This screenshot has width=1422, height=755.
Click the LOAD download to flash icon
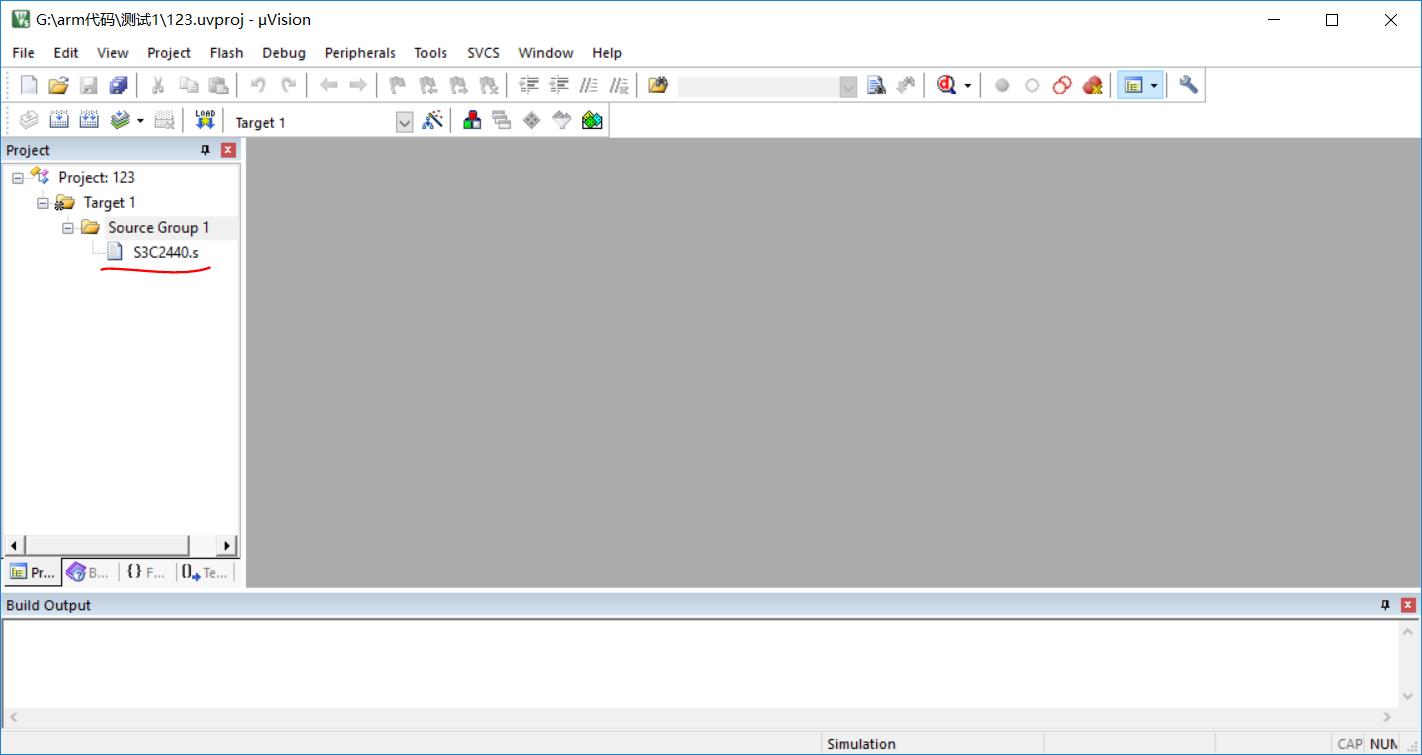[205, 121]
